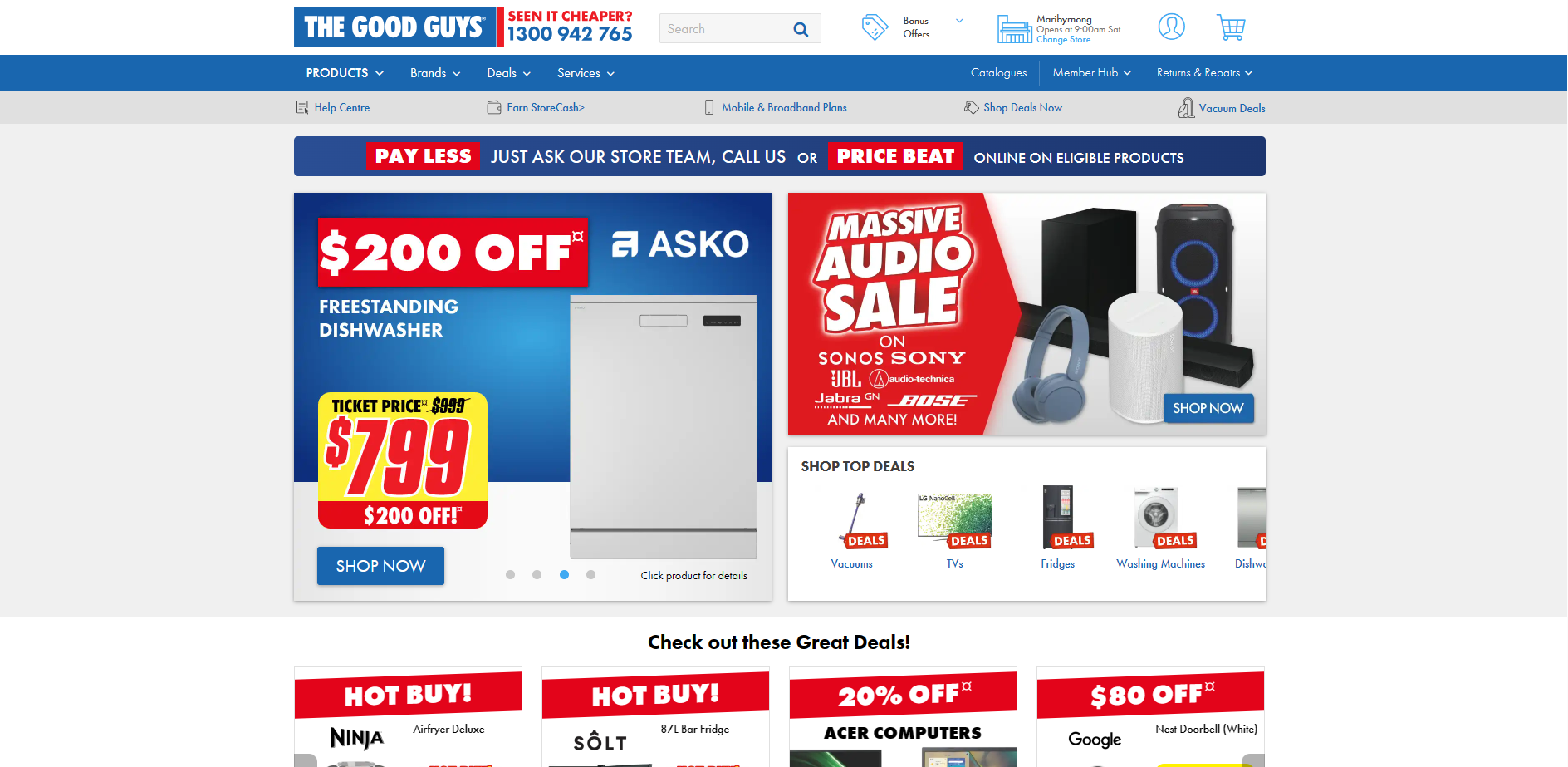
Task: Open the user account icon
Action: (x=1171, y=27)
